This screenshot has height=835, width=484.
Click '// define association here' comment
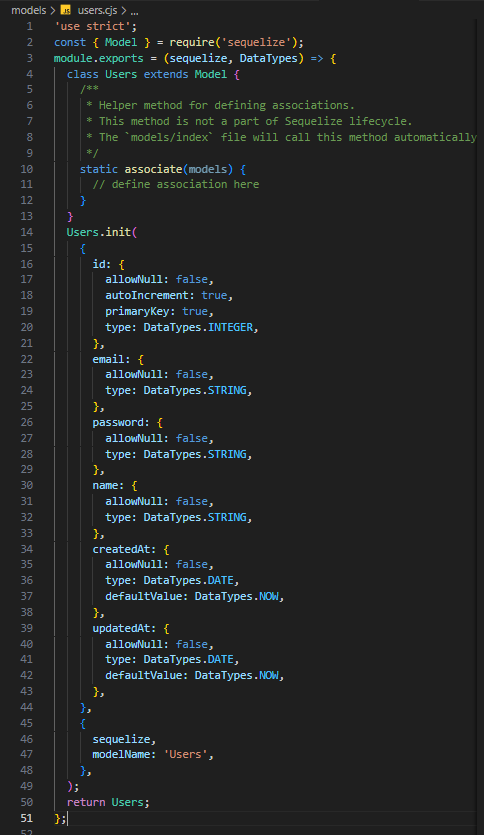pos(176,184)
